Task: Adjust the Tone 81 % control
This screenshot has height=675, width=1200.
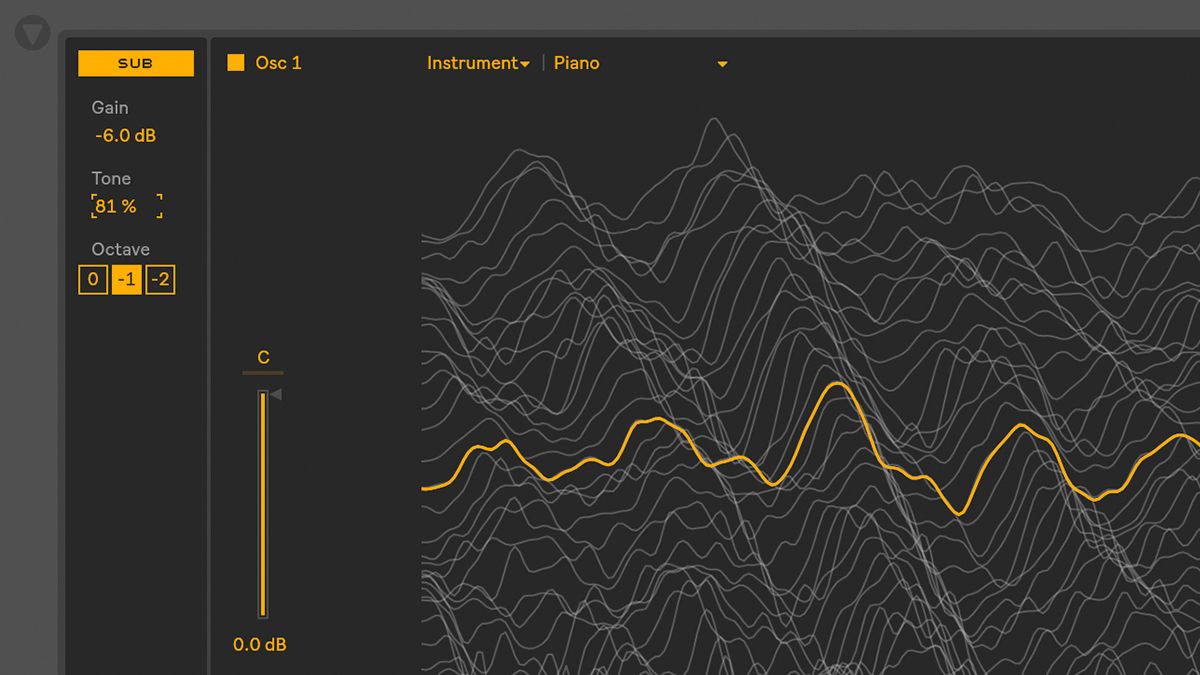Action: pos(113,206)
